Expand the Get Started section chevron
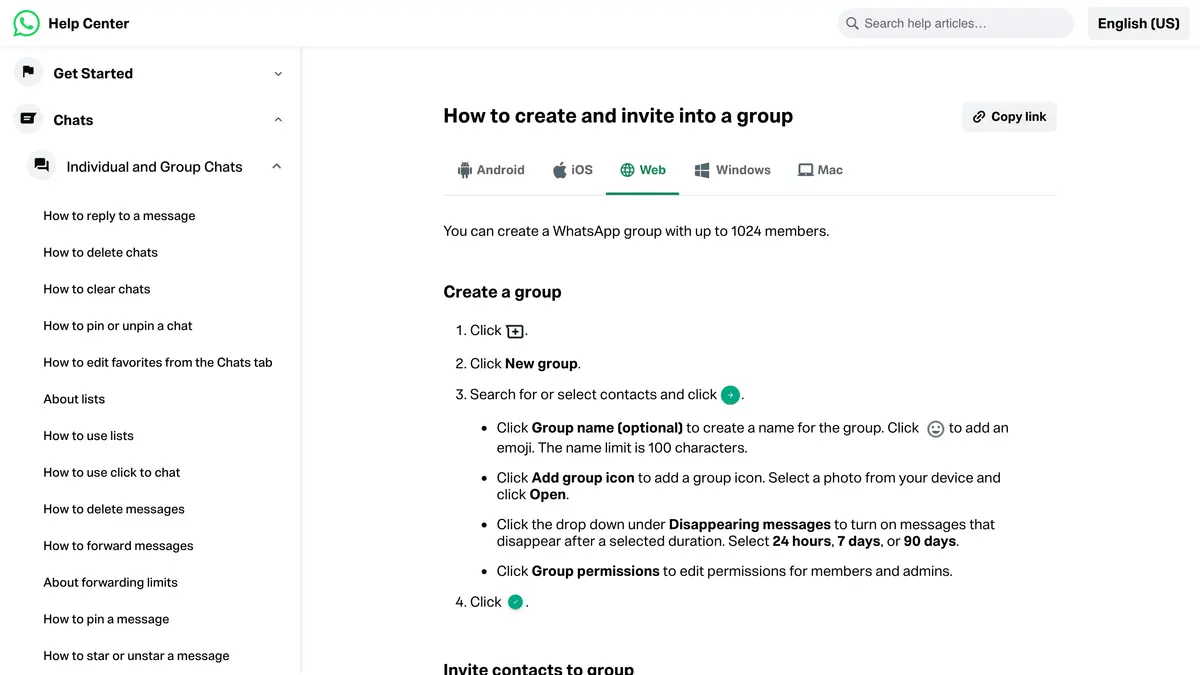 278,73
